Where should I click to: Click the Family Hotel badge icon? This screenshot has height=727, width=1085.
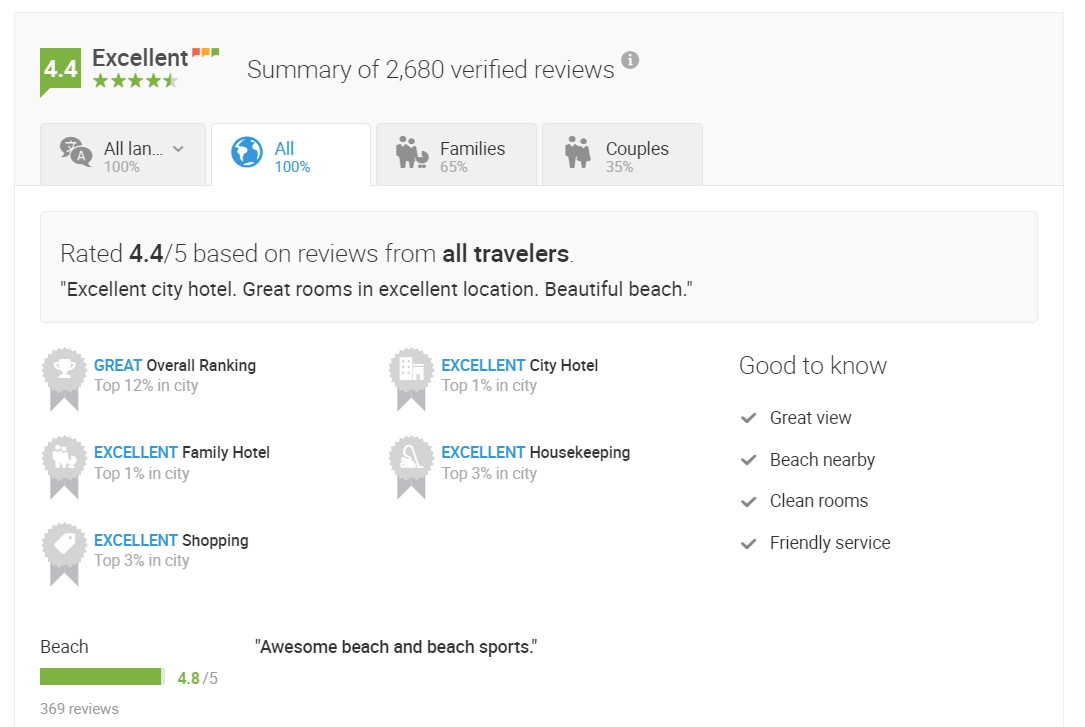64,459
